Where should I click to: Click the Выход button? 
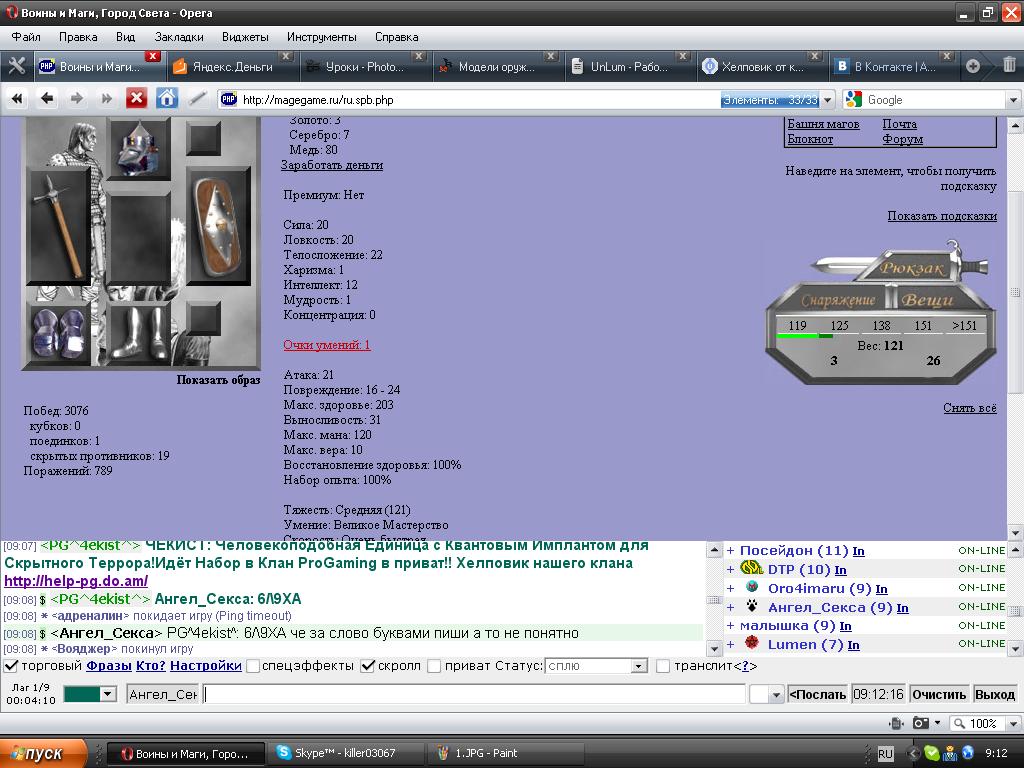pos(995,694)
